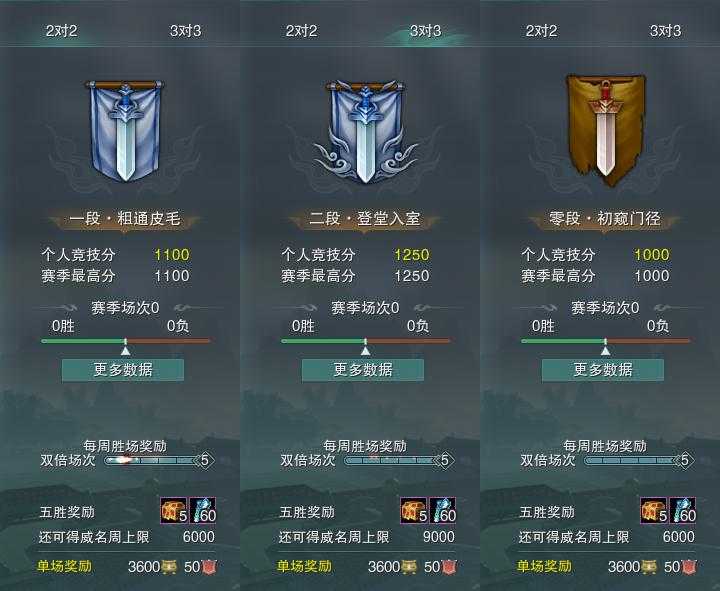Click the blue crystal 60 reward icon in right panel
The height and width of the screenshot is (591, 720).
683,510
